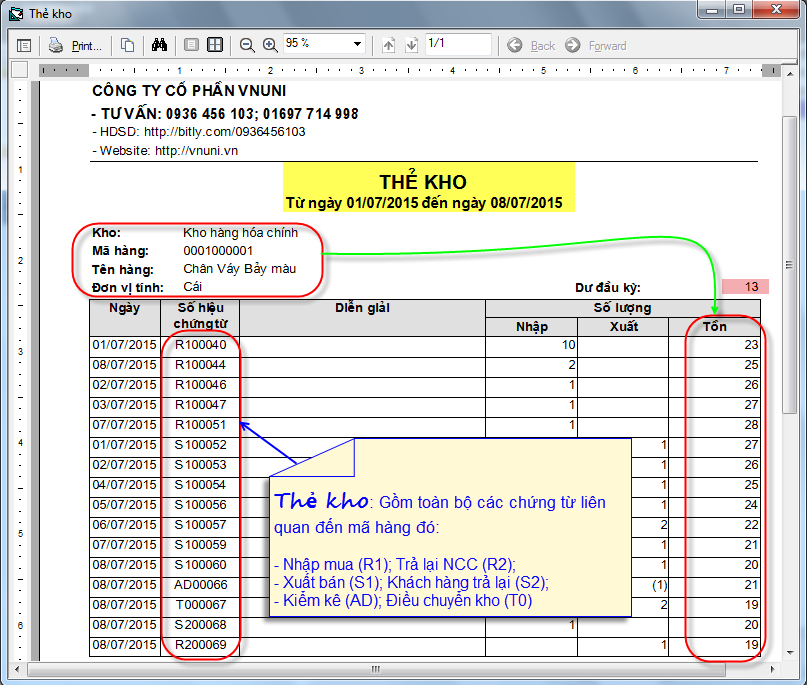Click the copy pages icon
This screenshot has width=807, height=685.
[127, 45]
